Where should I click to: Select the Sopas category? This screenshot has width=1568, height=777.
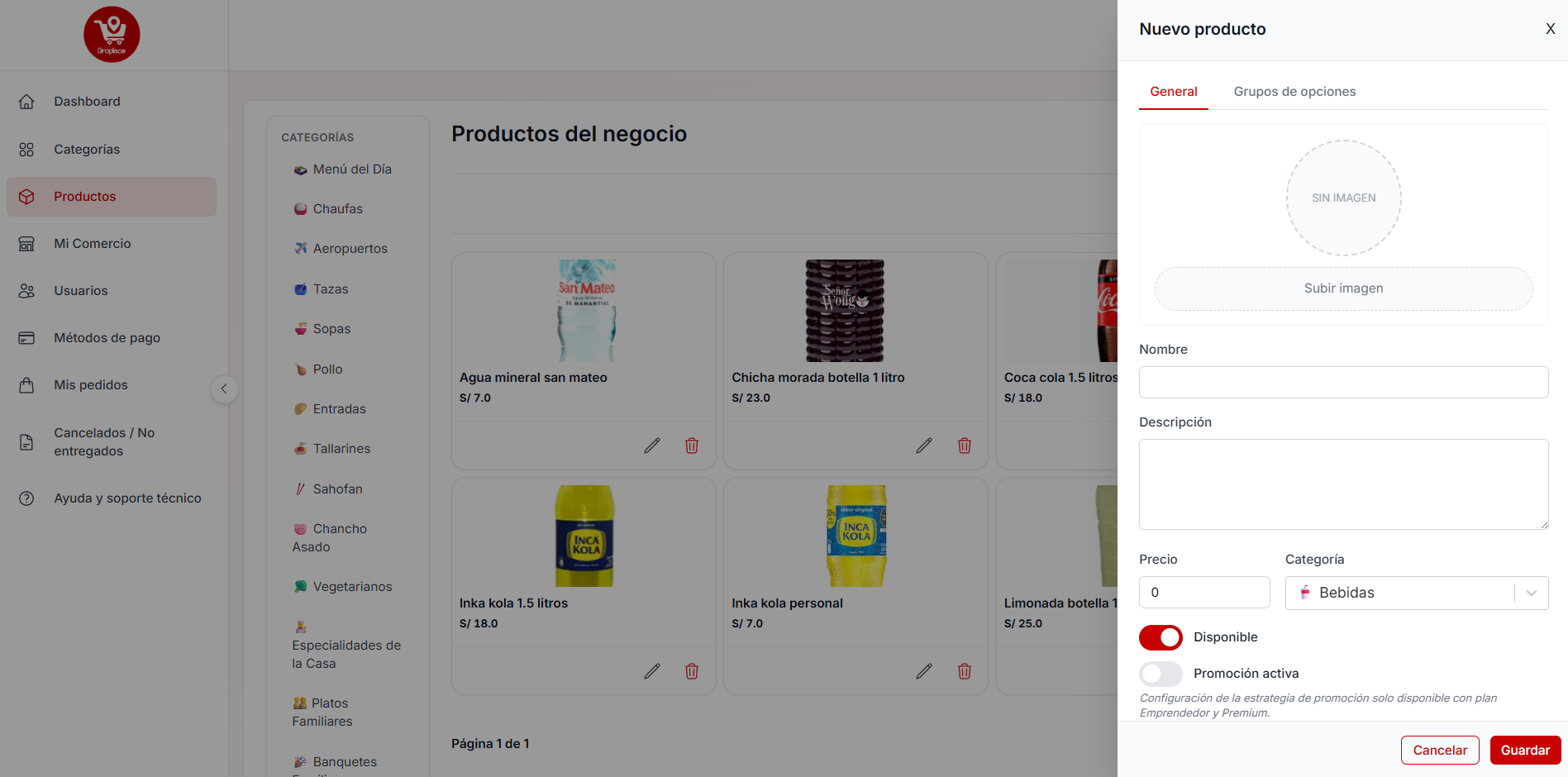tap(322, 329)
